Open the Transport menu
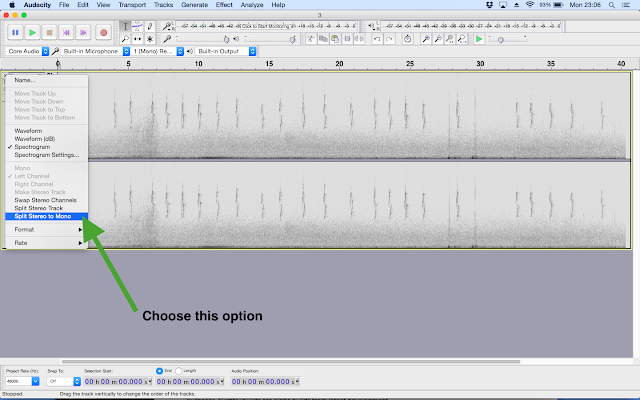 click(132, 5)
